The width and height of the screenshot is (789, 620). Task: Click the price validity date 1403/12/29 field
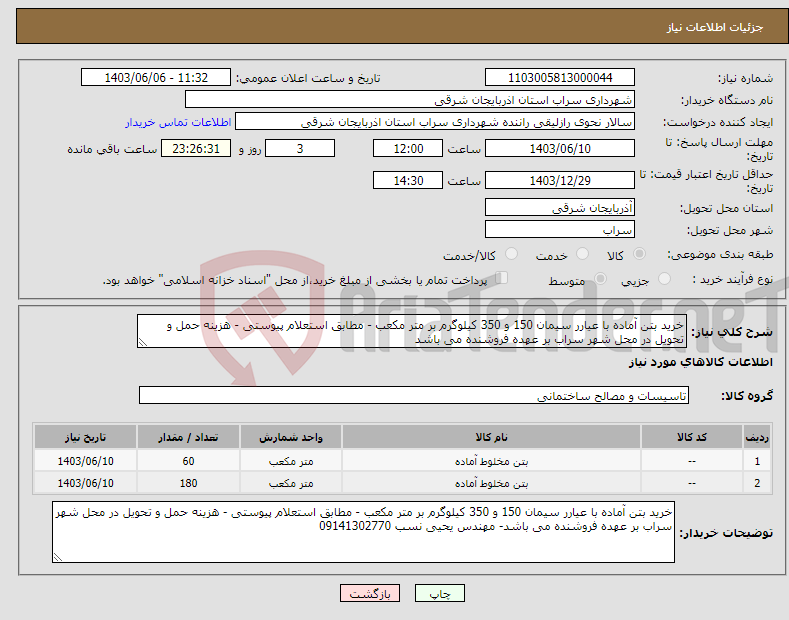coord(560,180)
